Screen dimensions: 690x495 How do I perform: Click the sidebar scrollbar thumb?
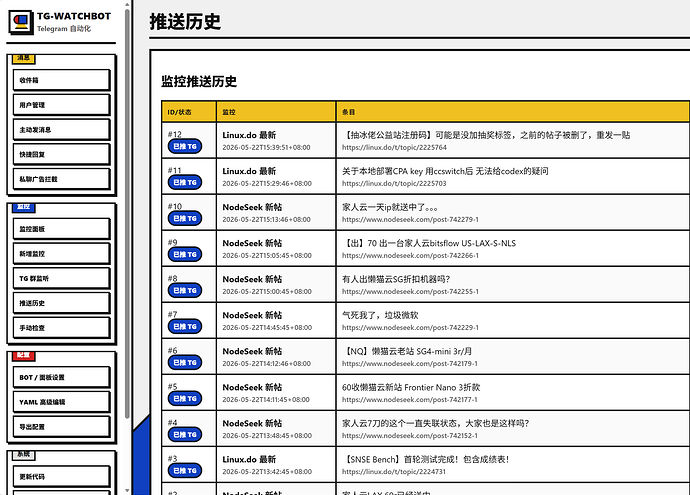(127, 213)
